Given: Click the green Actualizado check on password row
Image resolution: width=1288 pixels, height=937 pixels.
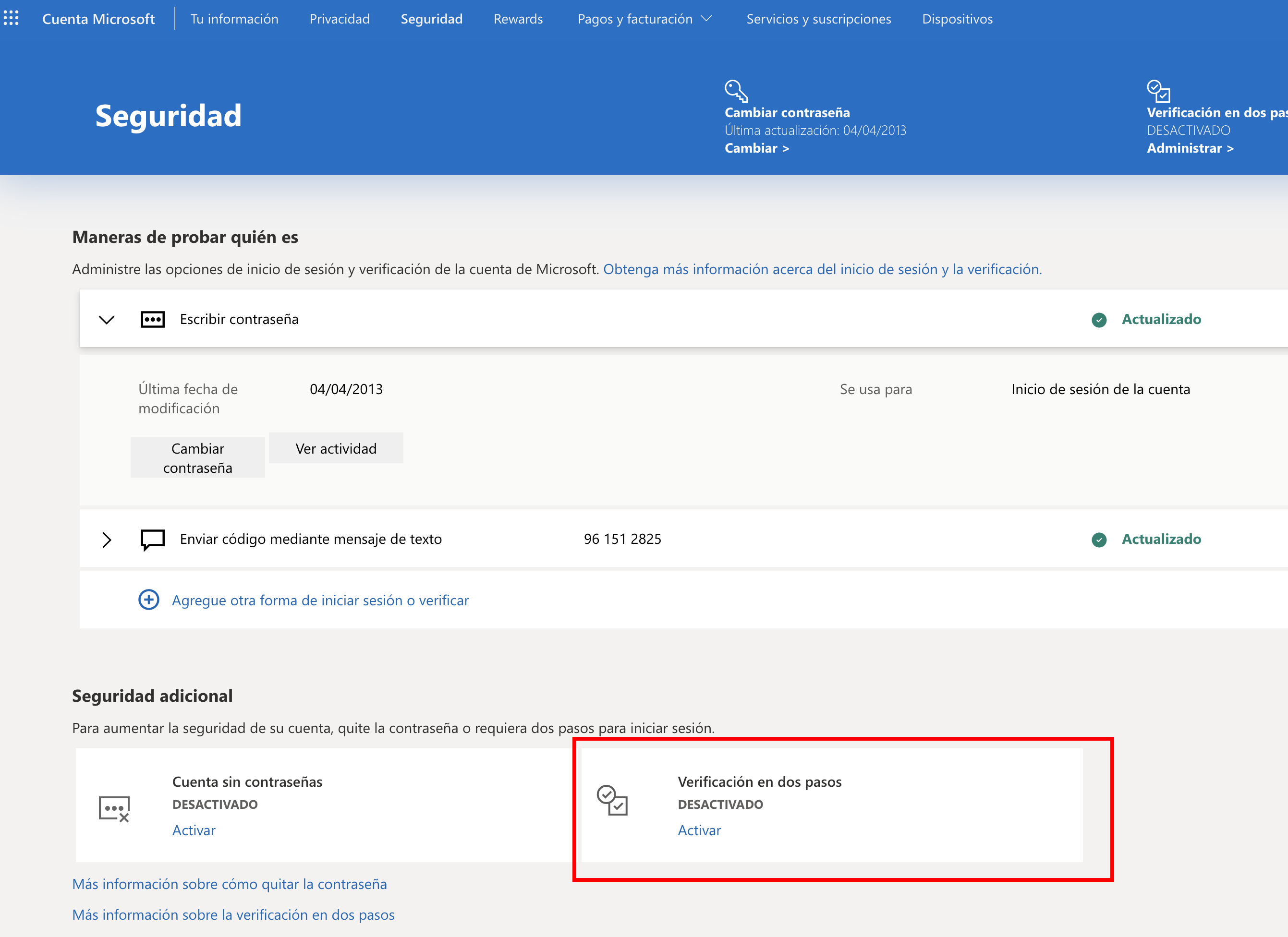Looking at the screenshot, I should tap(1099, 320).
